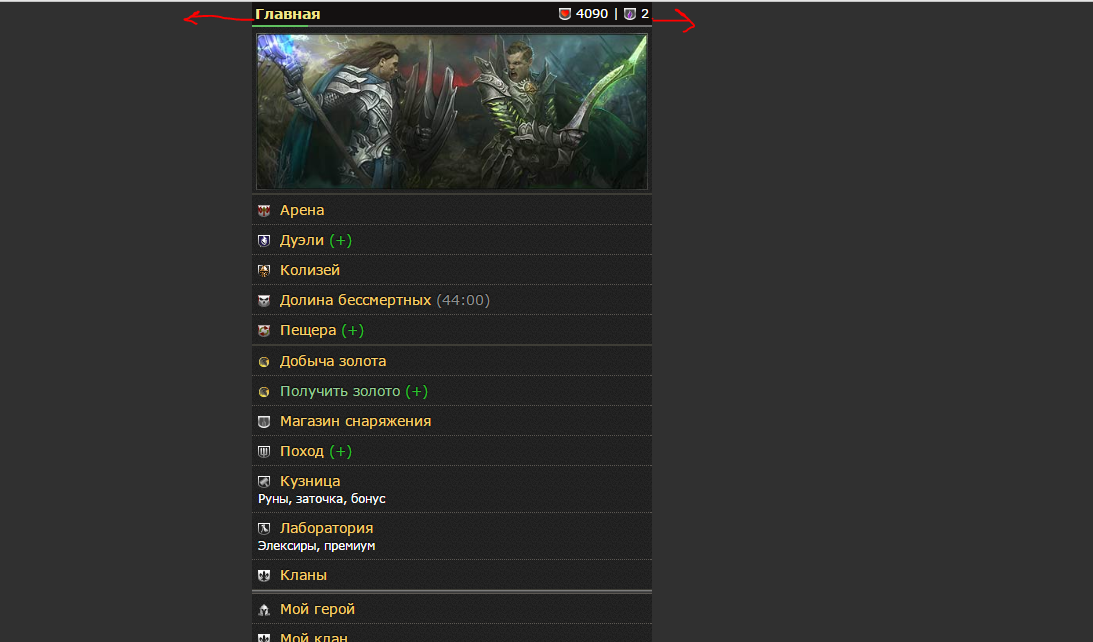Click the Arena icon
1093x642 pixels.
click(x=264, y=211)
